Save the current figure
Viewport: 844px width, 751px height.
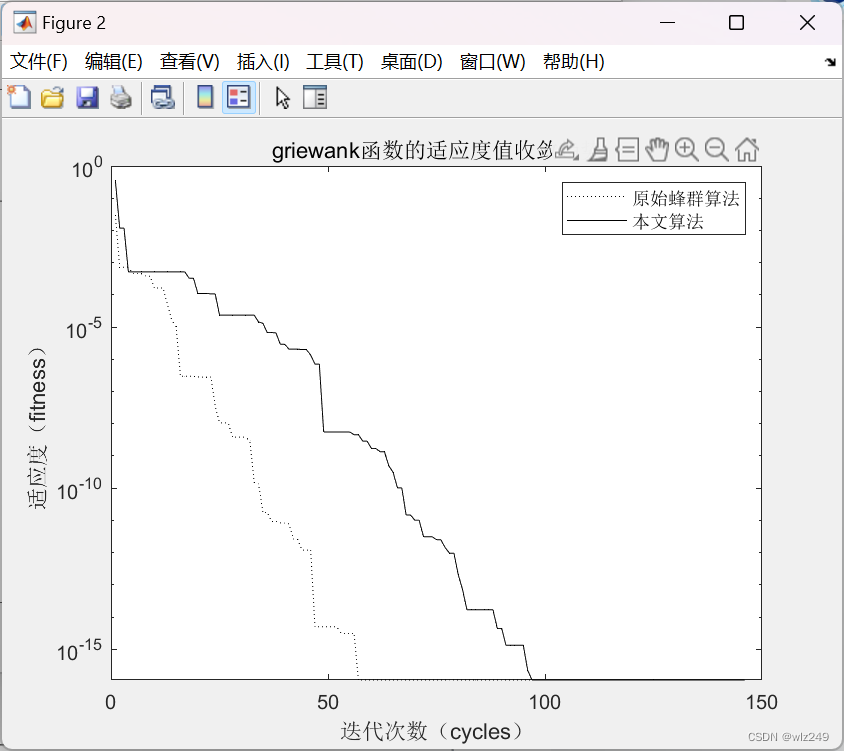pos(87,97)
